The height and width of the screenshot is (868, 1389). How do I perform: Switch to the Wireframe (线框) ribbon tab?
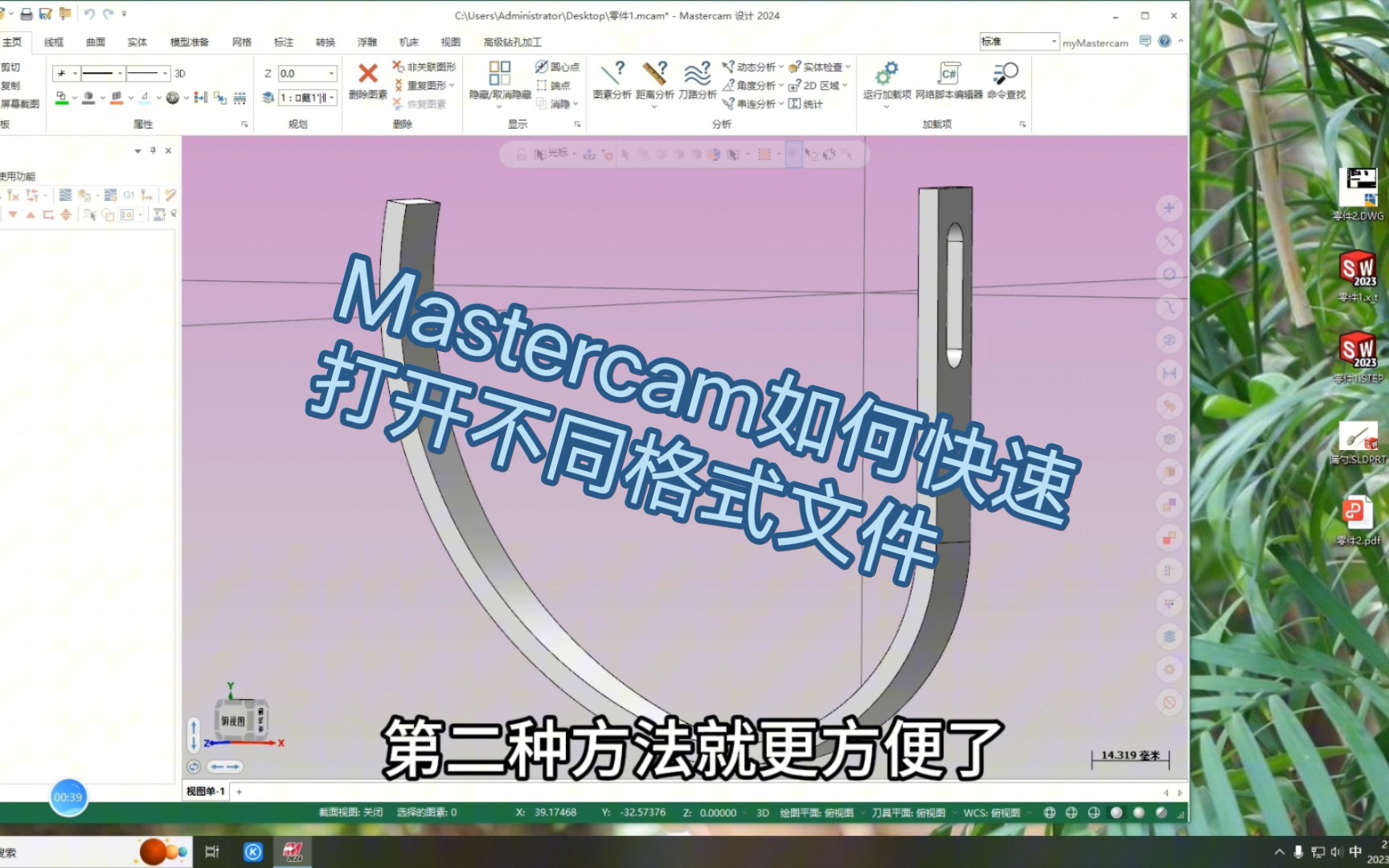click(x=54, y=42)
